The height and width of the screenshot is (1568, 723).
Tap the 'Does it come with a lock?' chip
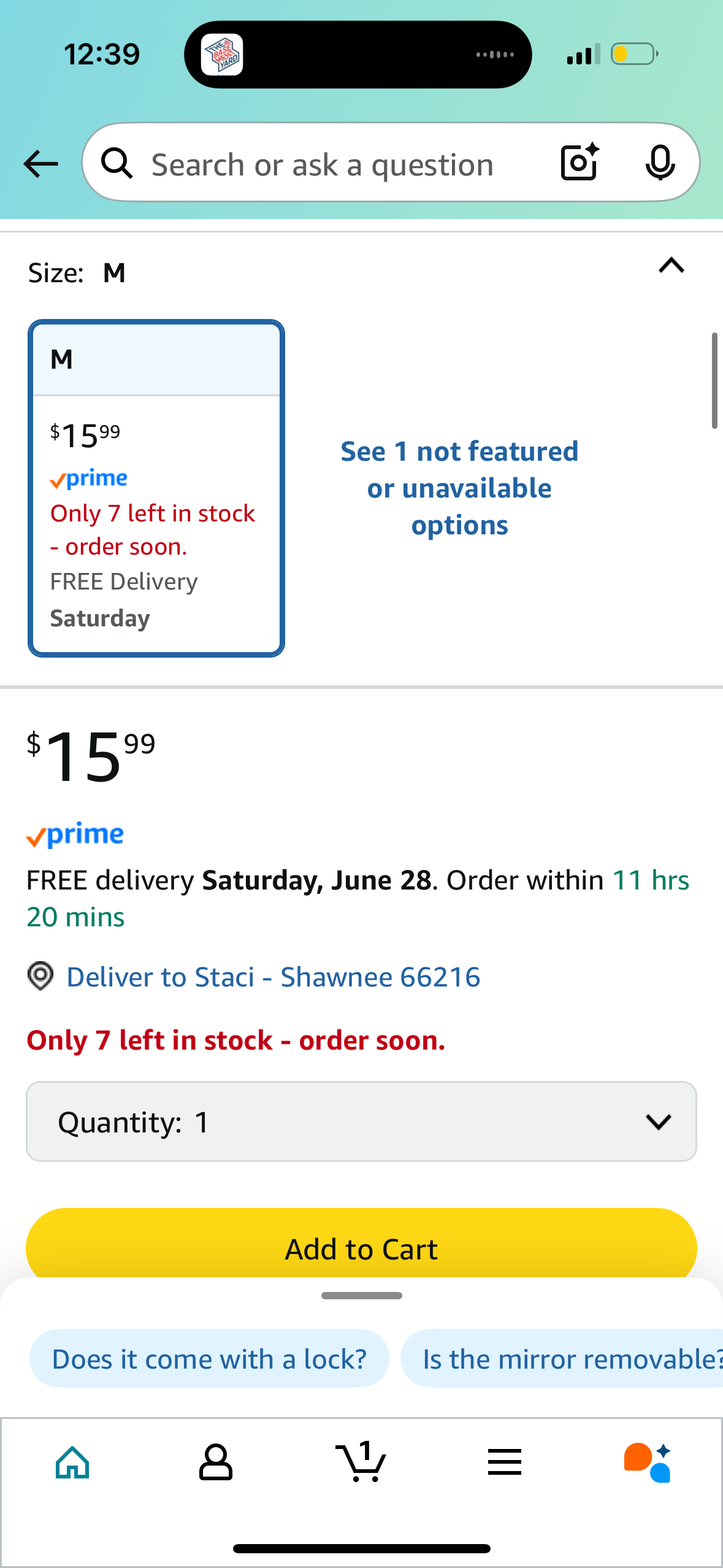click(209, 1359)
